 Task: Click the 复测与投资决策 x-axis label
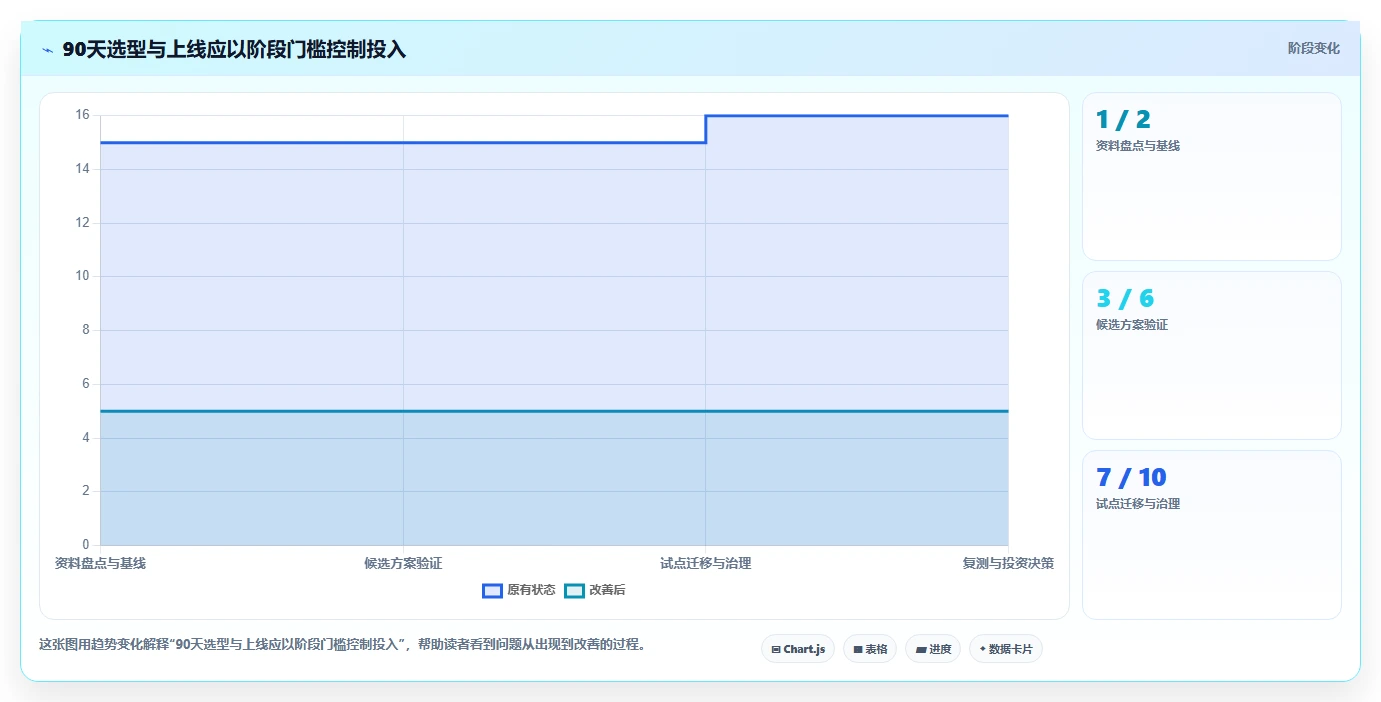(x=1008, y=564)
